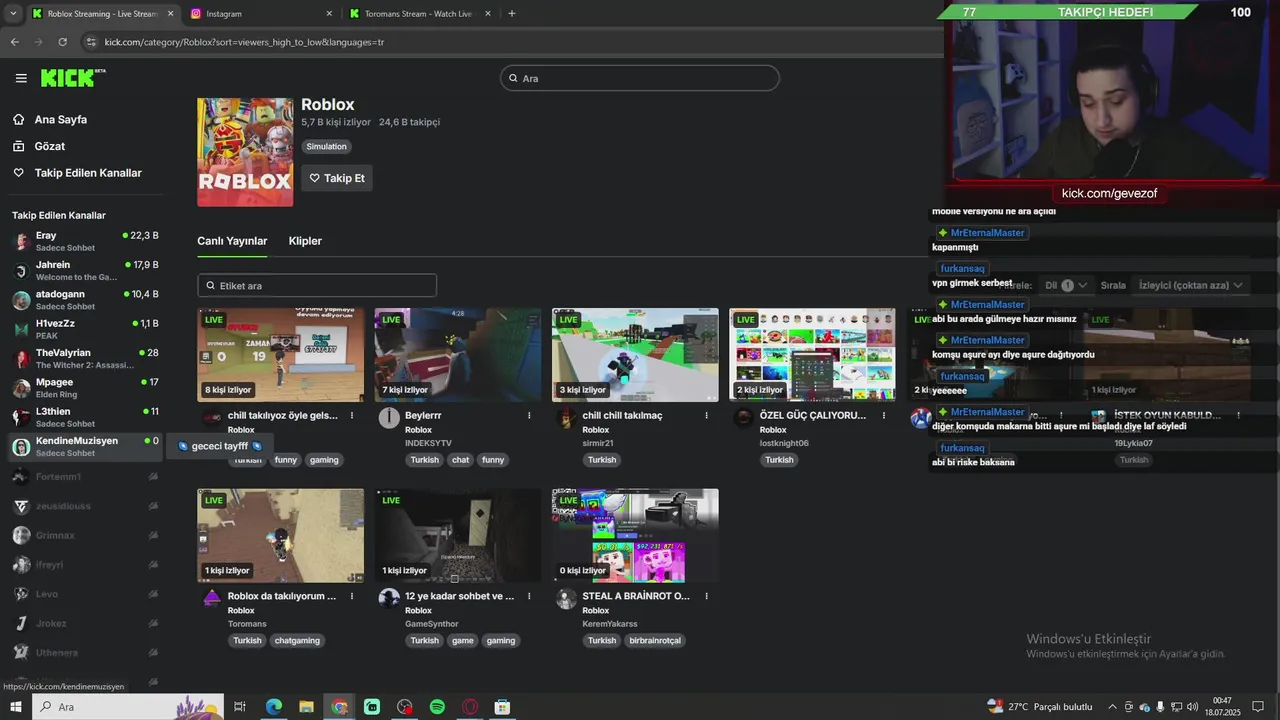This screenshot has height=720, width=1280.
Task: Click the Simulation category tag
Action: click(x=327, y=147)
